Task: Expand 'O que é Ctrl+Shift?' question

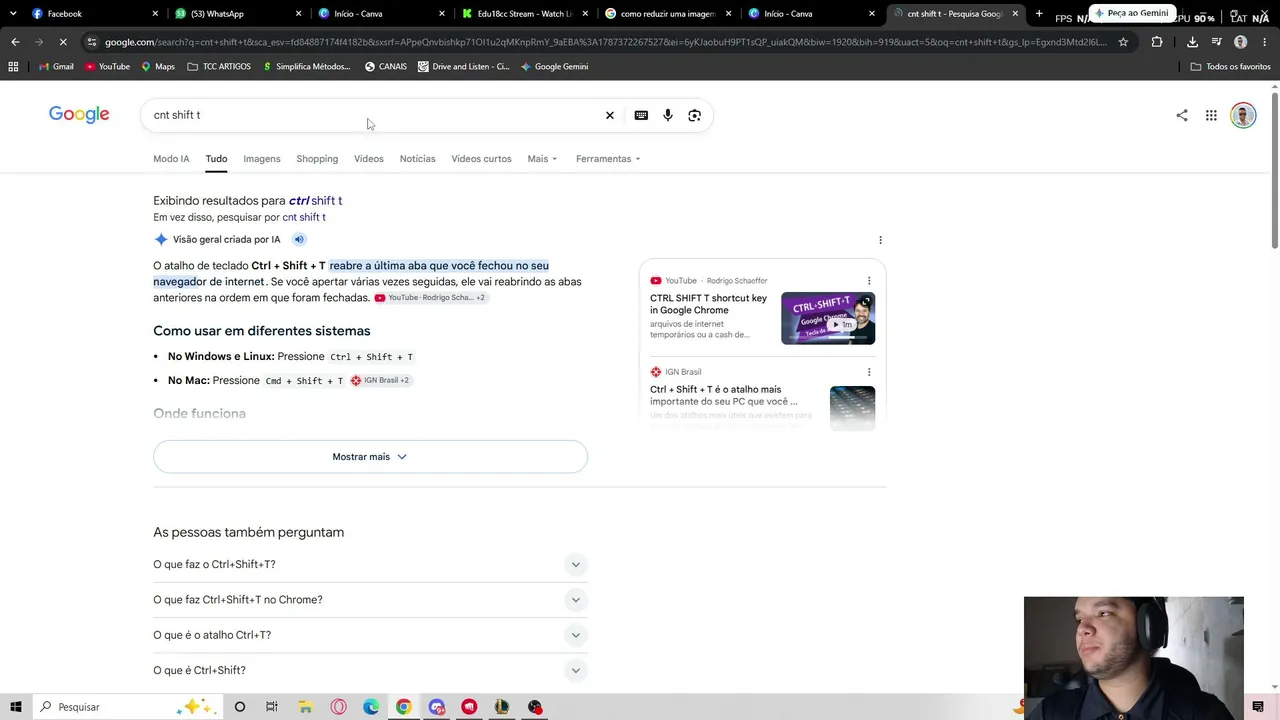Action: pos(370,670)
